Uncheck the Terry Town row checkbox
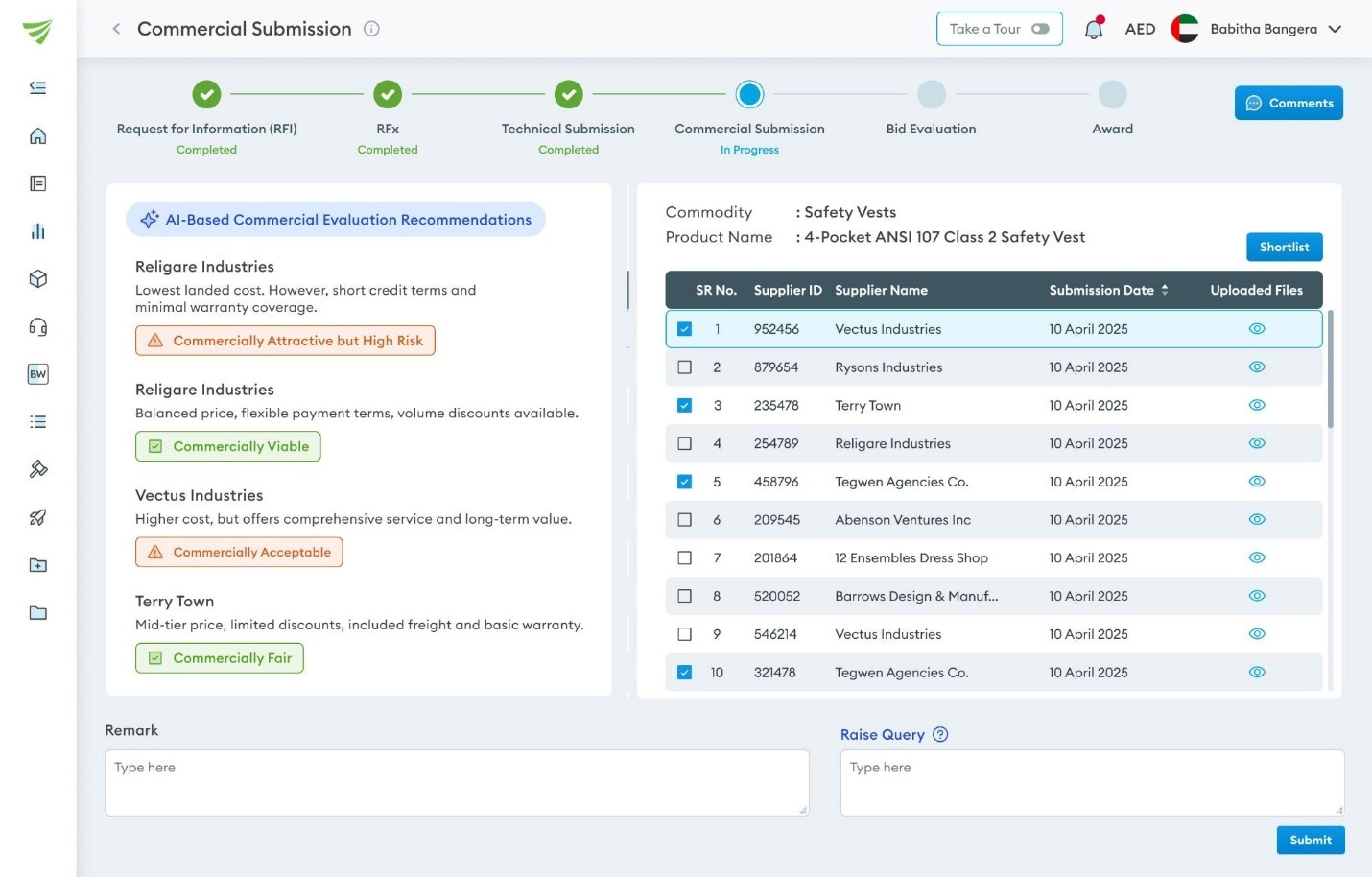This screenshot has width=1372, height=877. coord(684,405)
